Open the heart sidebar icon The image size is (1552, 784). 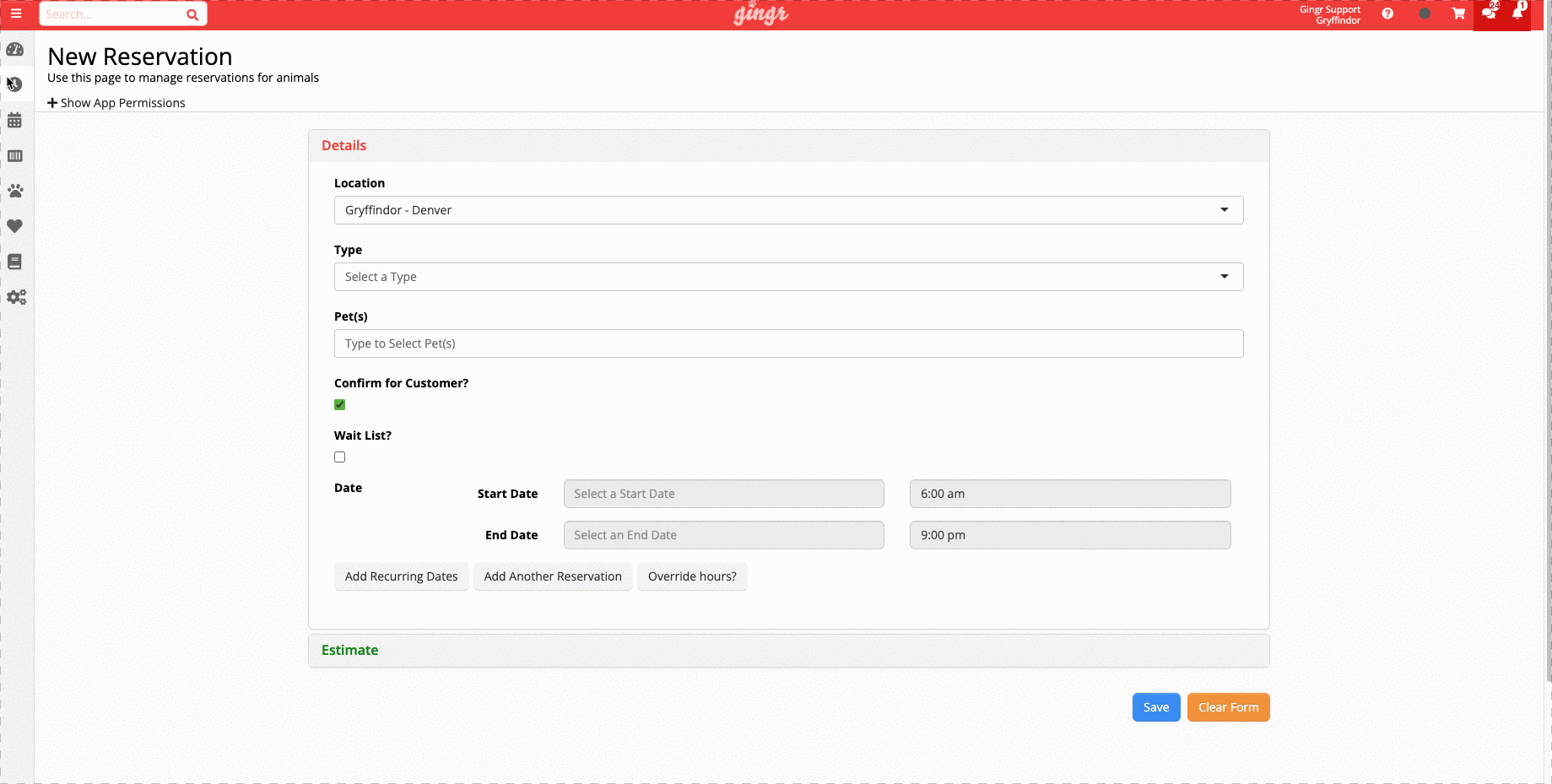click(15, 226)
